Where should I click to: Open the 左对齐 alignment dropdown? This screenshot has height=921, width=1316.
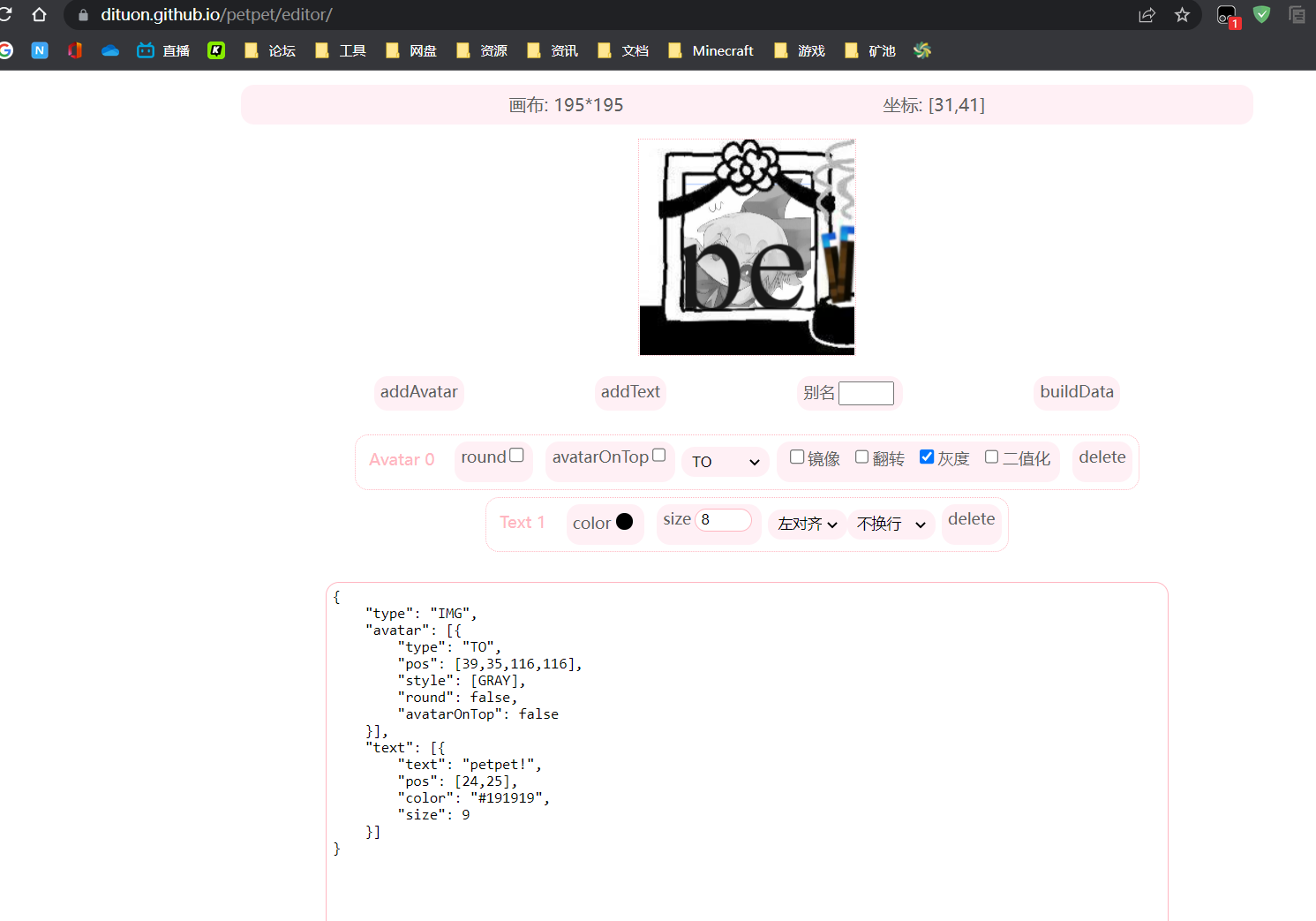coord(808,525)
